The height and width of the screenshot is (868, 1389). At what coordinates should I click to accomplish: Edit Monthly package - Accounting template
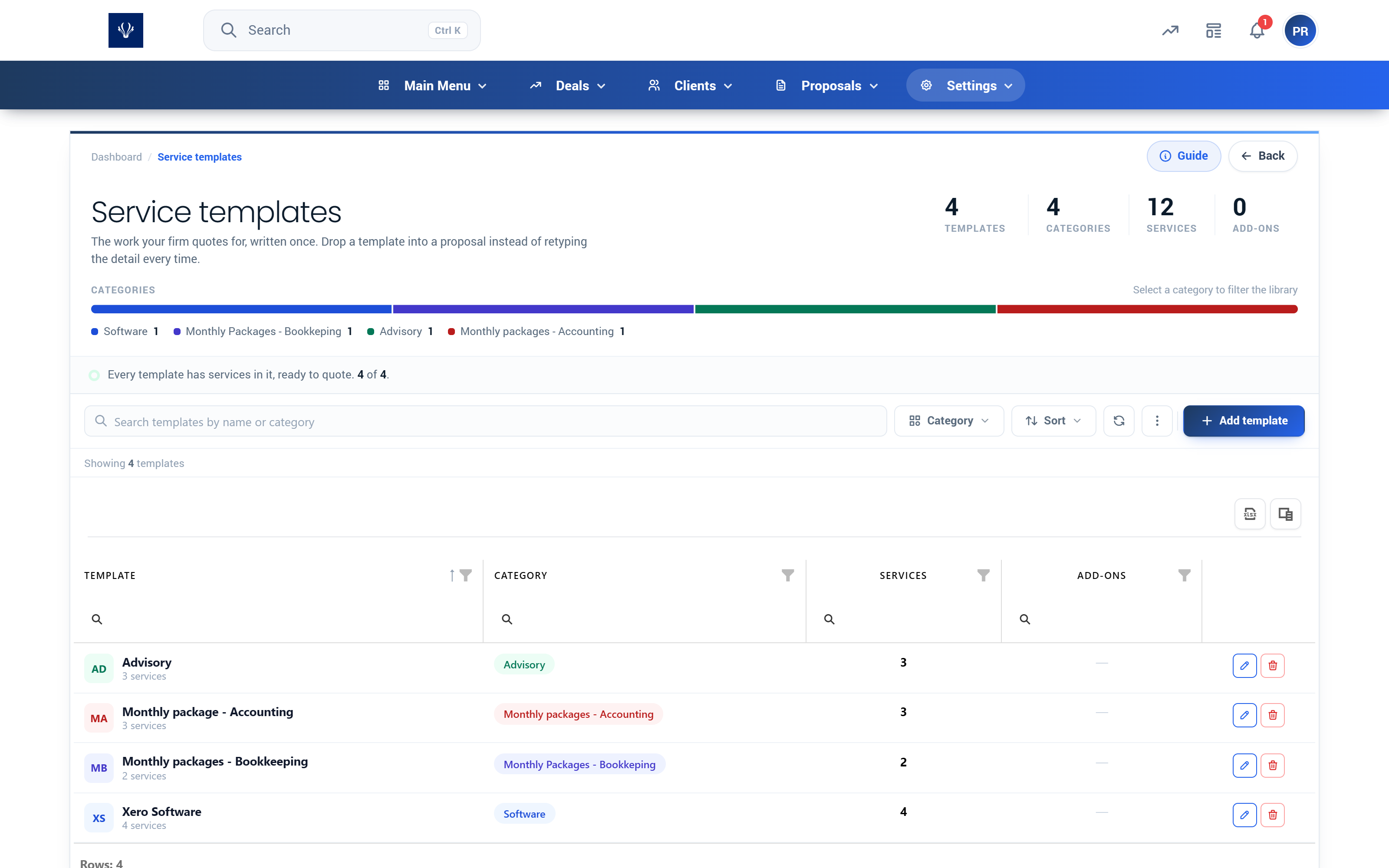pyautogui.click(x=1244, y=715)
